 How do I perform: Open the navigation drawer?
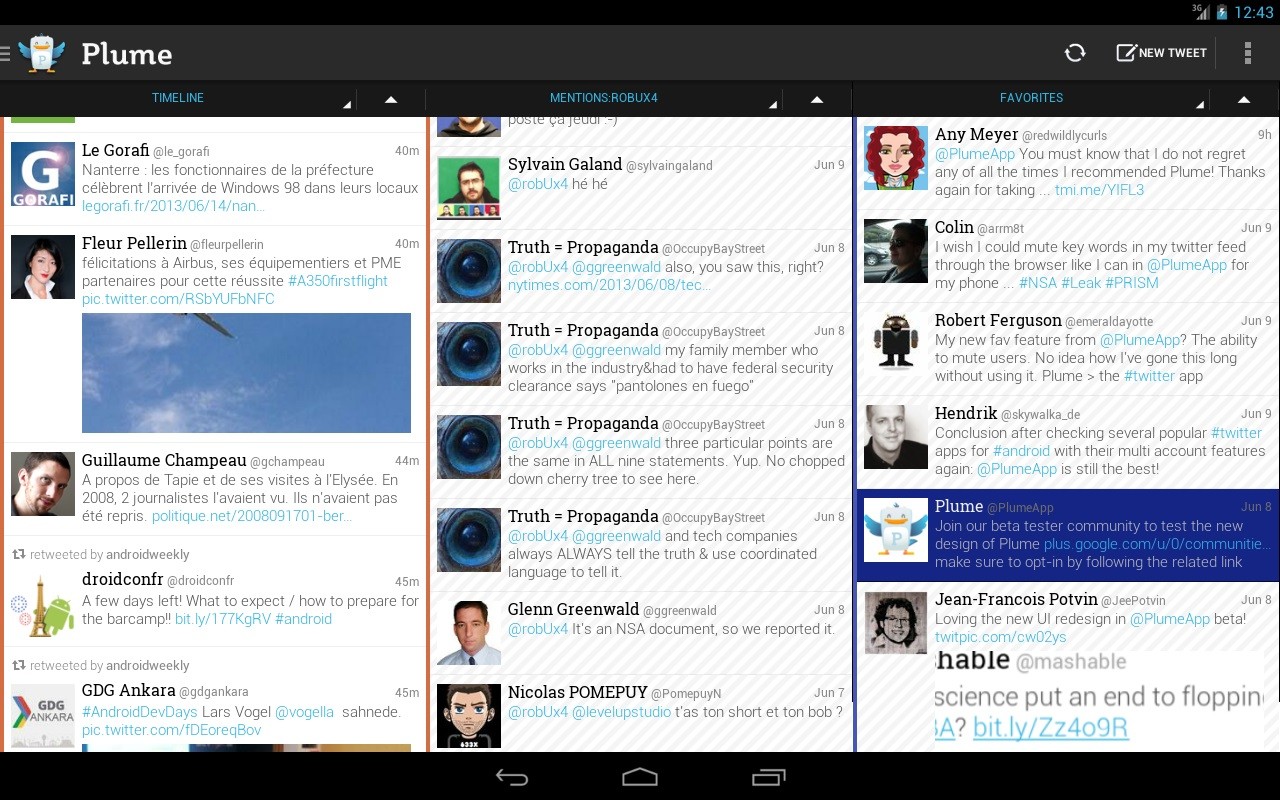point(9,53)
